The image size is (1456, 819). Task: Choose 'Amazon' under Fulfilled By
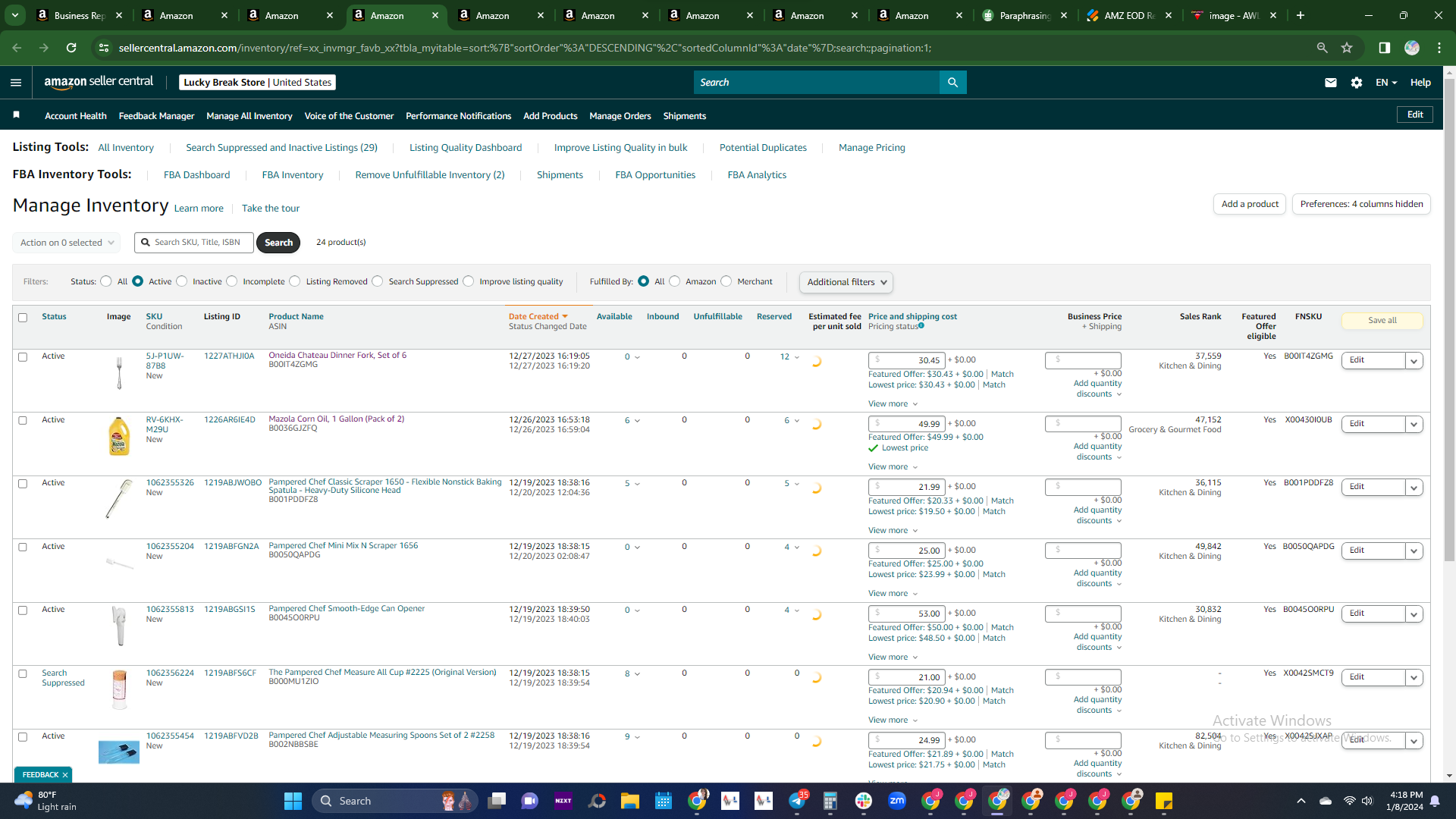[x=675, y=281]
